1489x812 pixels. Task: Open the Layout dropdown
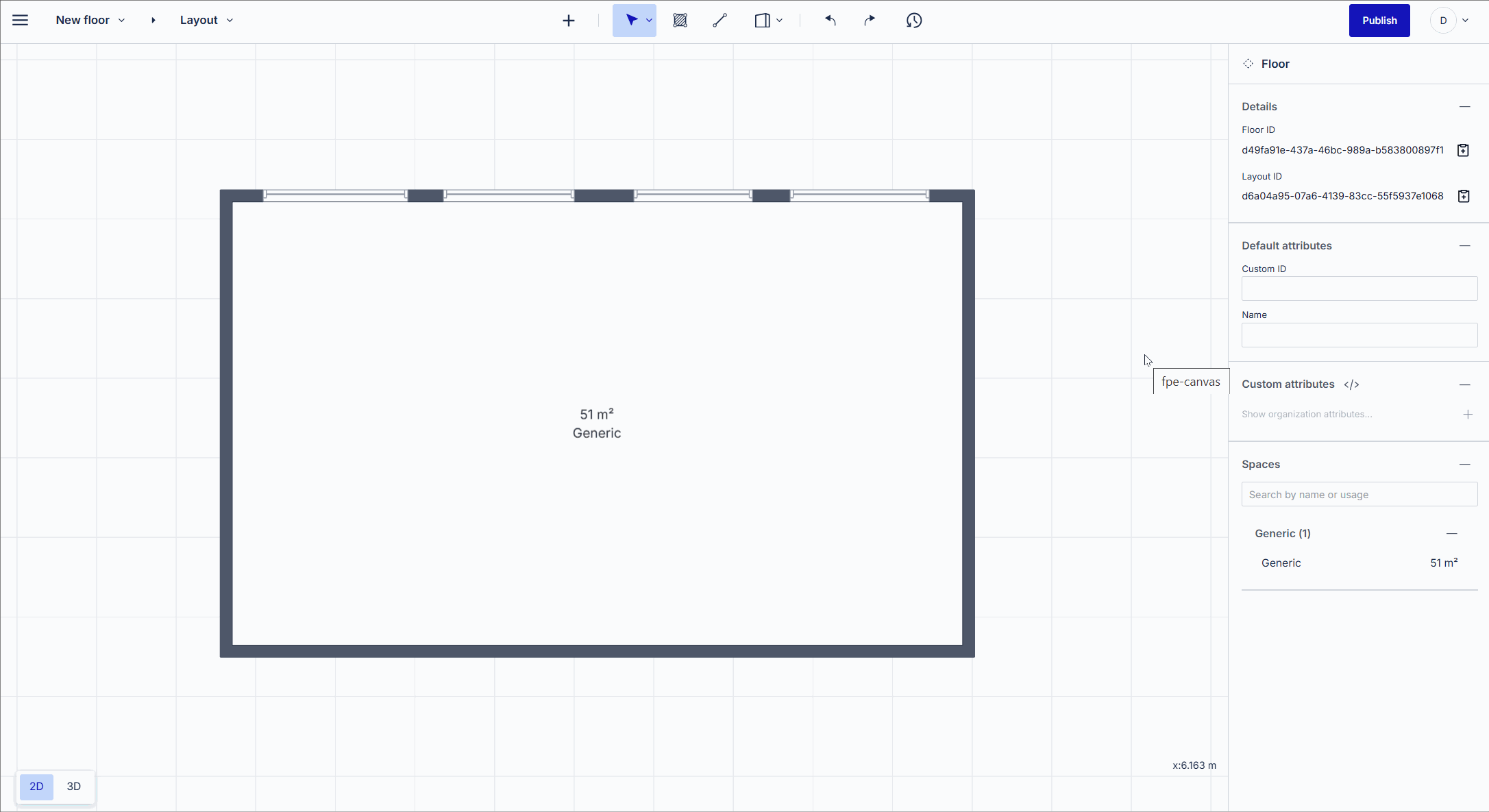(206, 21)
